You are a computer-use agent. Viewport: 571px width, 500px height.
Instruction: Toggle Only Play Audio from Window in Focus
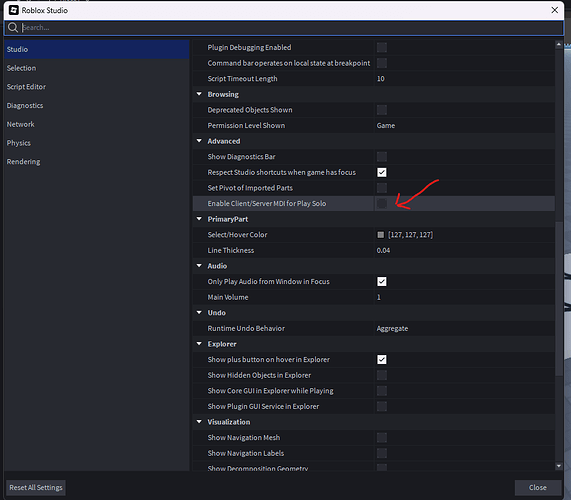382,282
